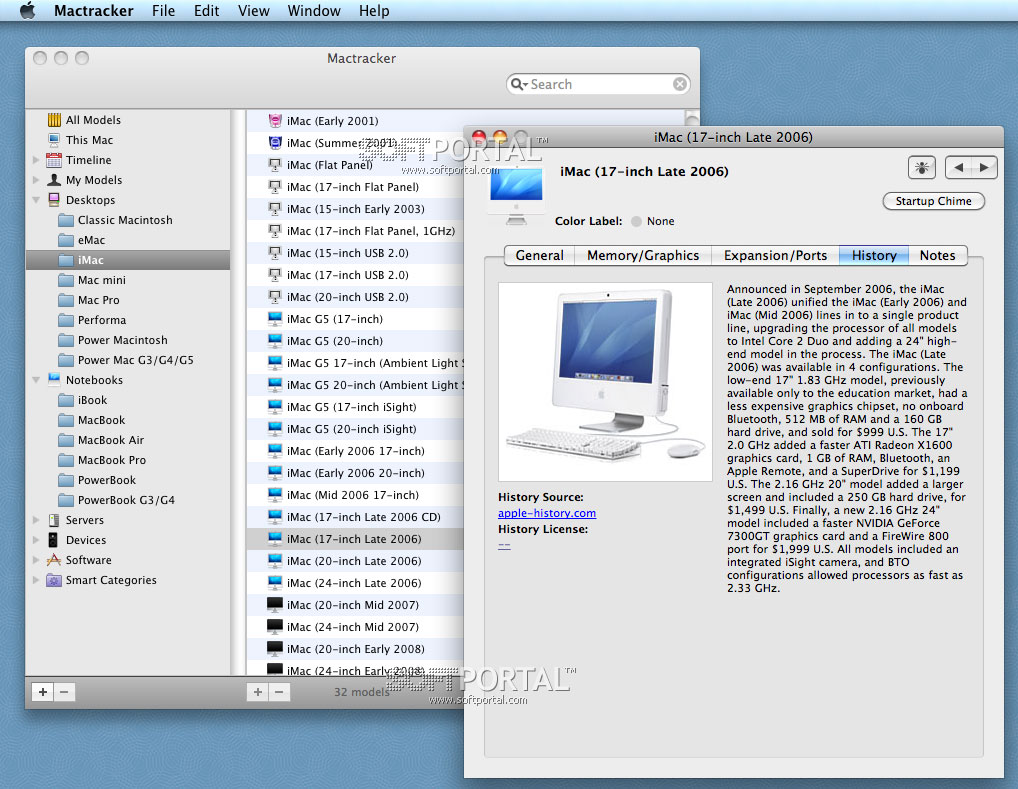Remove a category with sidebar minus button

coord(64,692)
